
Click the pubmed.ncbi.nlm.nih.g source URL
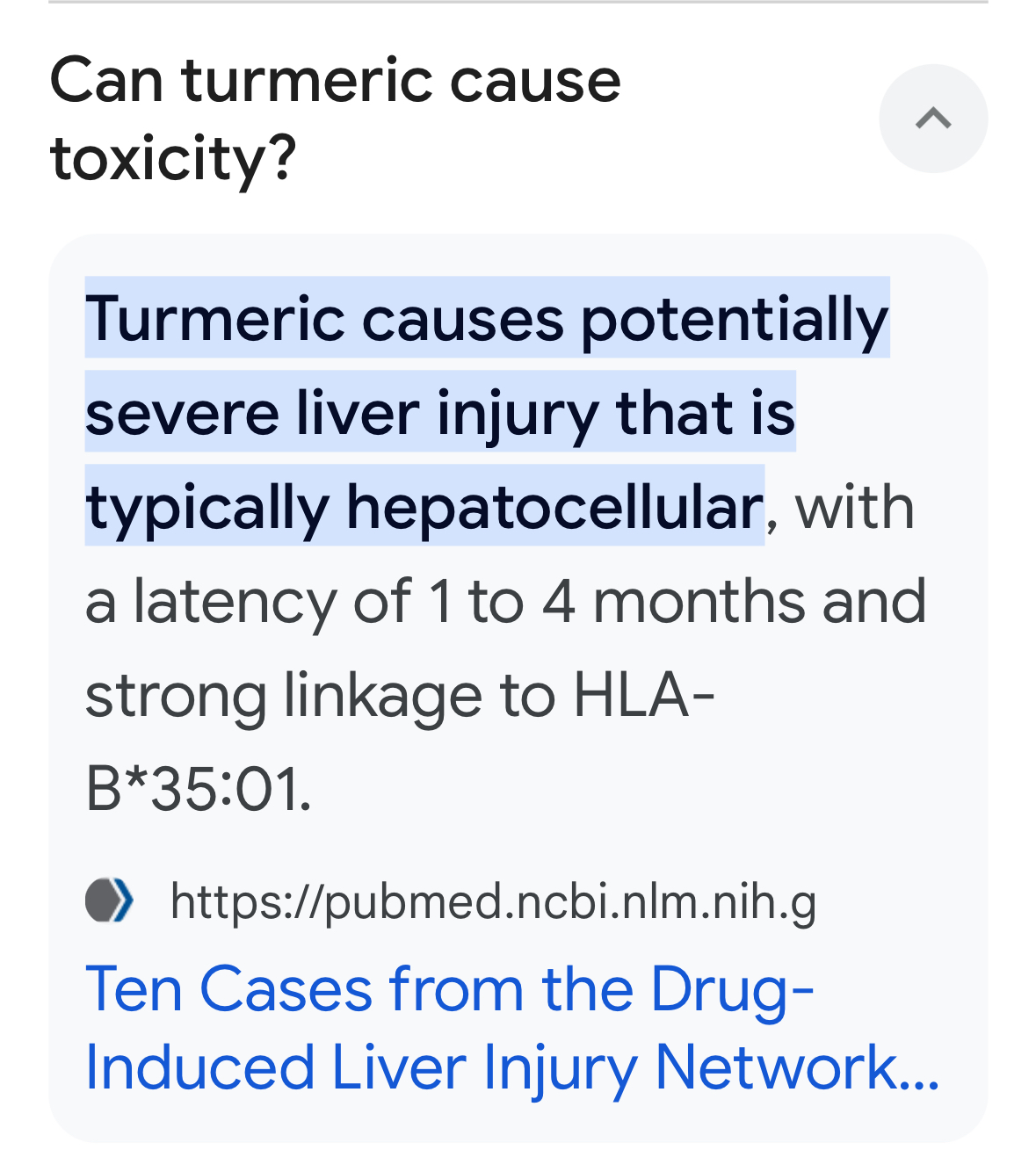point(493,902)
